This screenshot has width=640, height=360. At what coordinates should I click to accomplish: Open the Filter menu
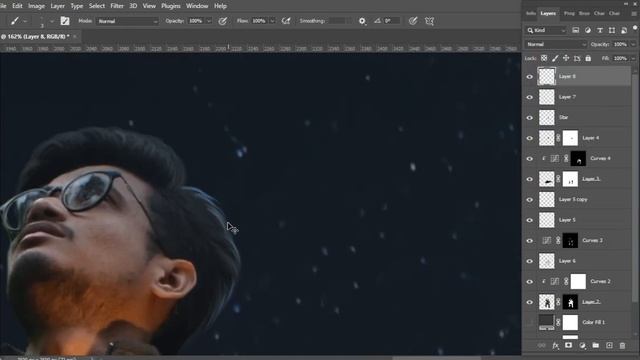(x=117, y=6)
